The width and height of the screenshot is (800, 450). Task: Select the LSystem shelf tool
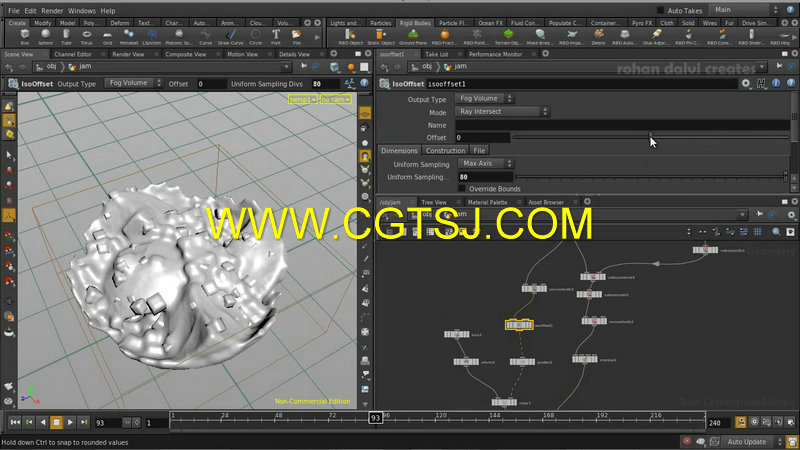pos(152,37)
